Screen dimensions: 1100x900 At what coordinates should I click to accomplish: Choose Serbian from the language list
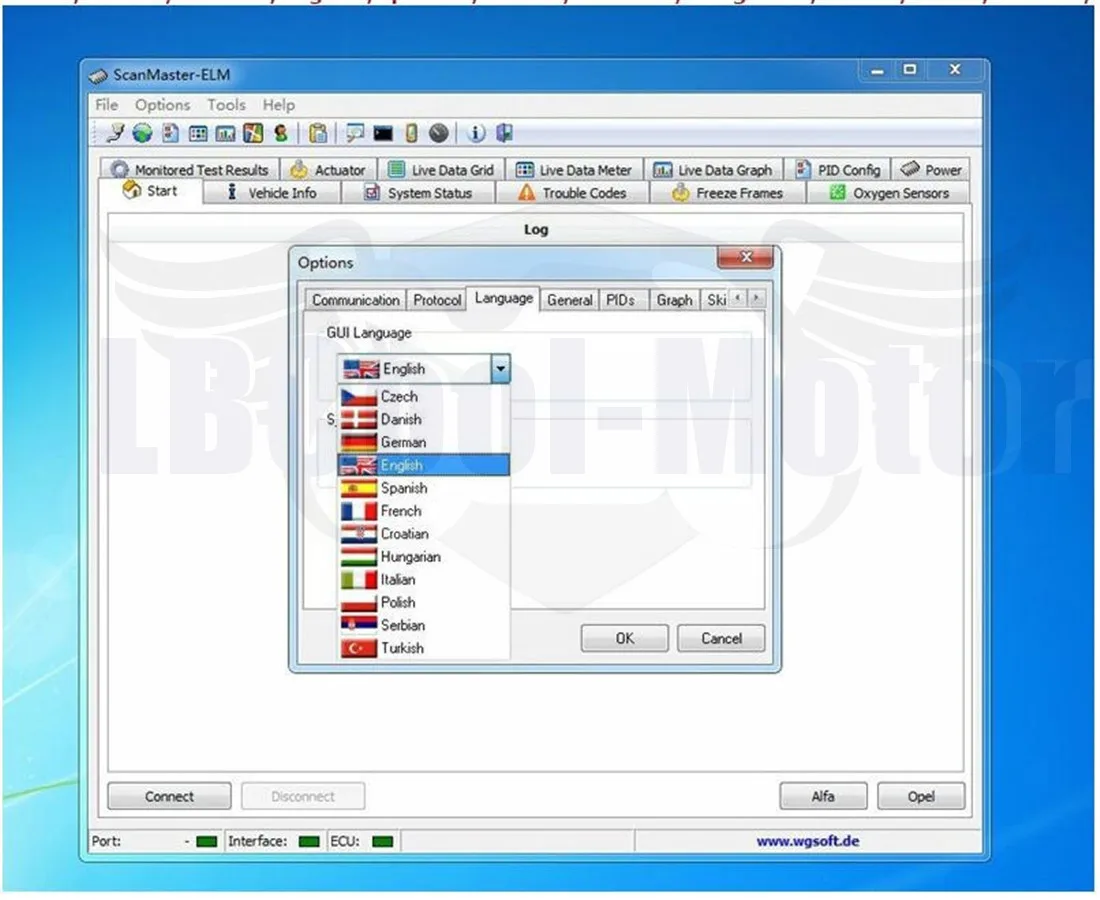424,625
